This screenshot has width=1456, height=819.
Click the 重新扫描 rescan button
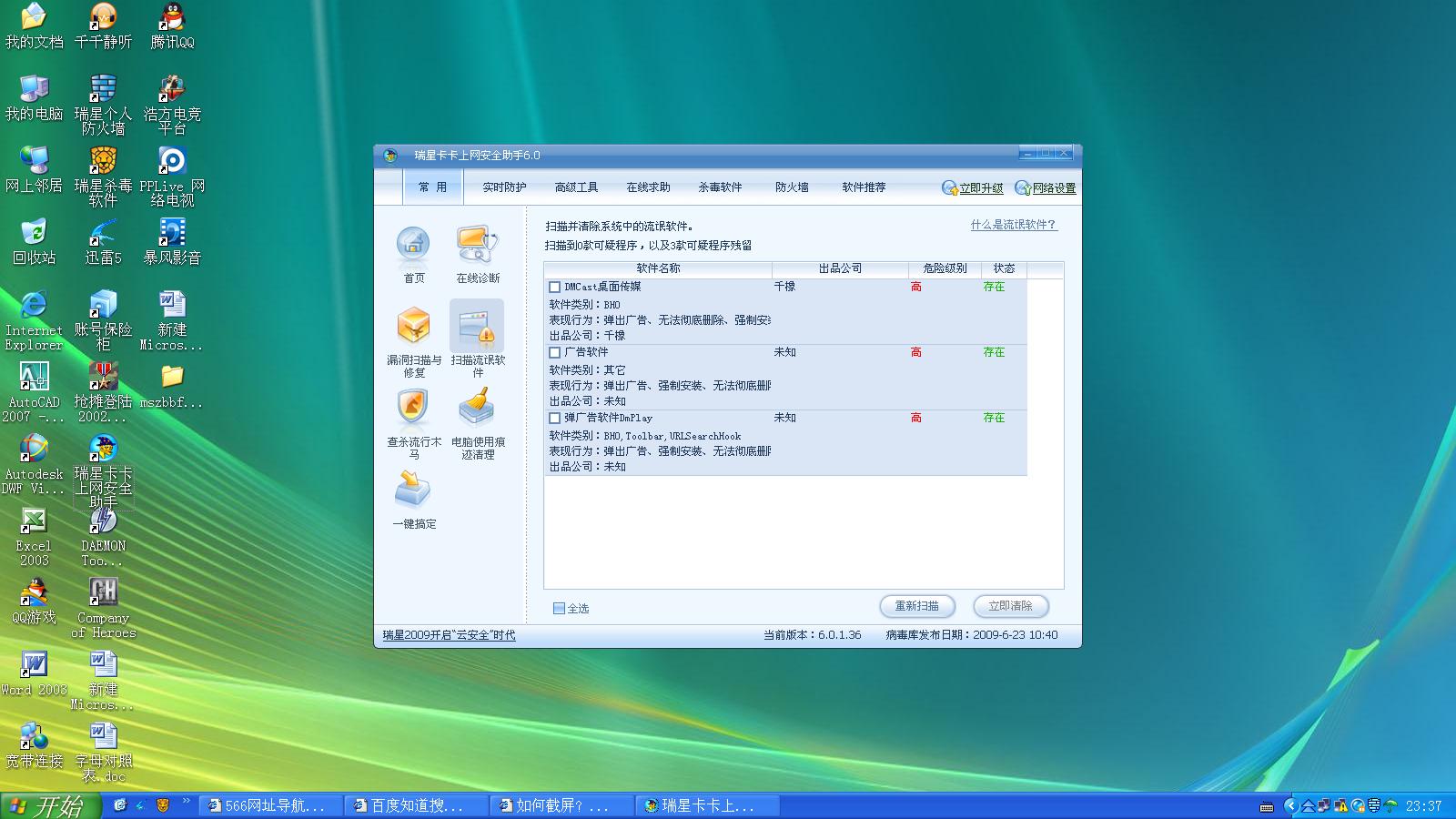917,606
